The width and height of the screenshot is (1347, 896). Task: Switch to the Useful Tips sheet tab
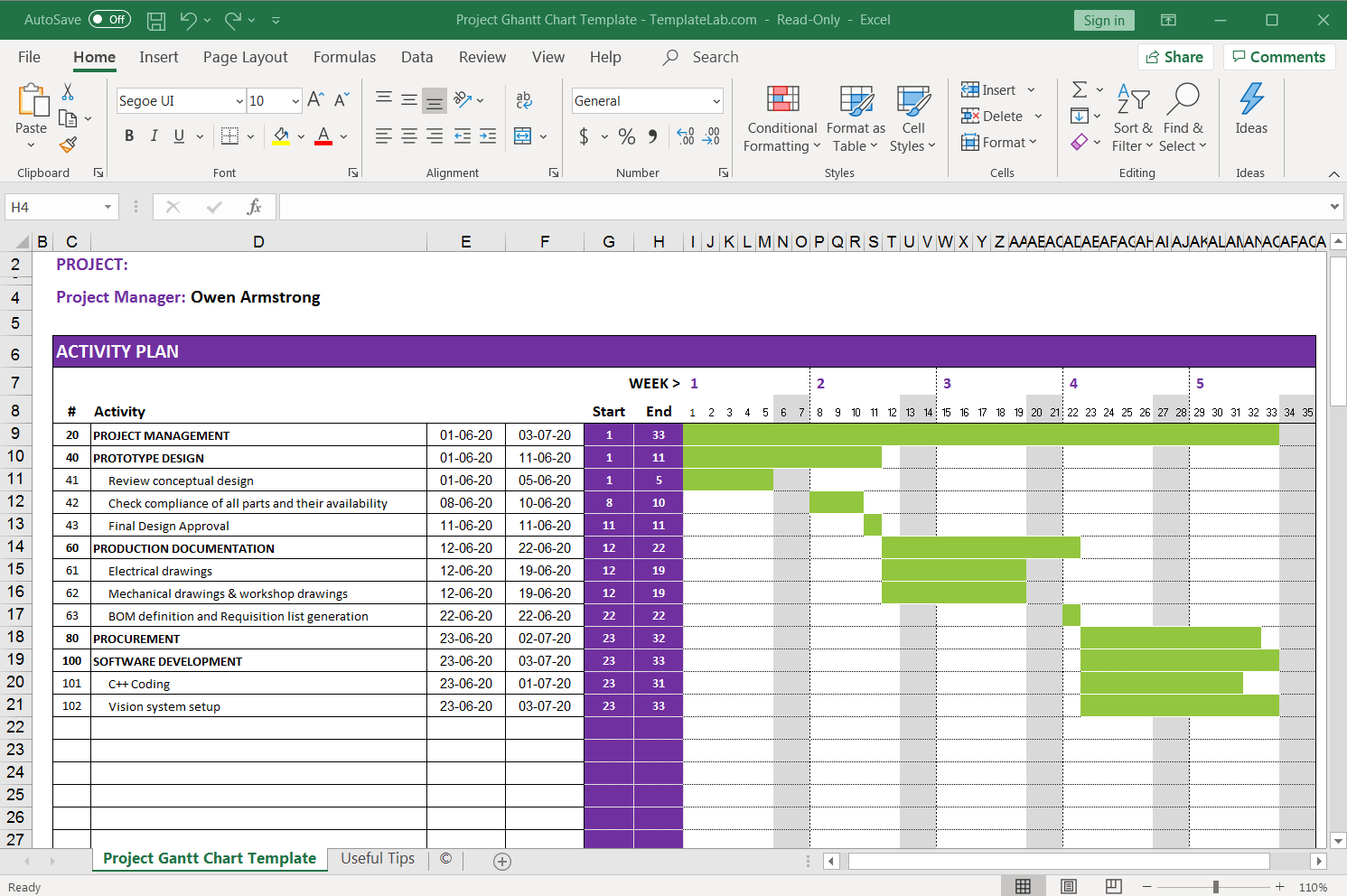tap(377, 858)
